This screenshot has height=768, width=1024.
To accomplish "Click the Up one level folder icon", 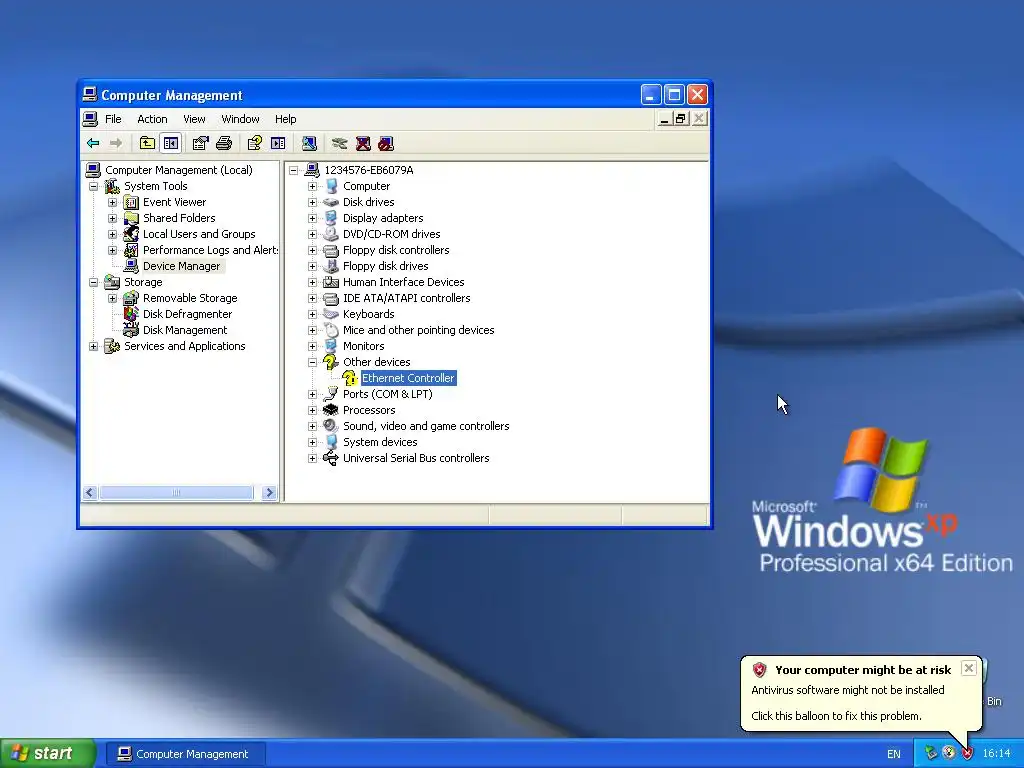I will tap(148, 143).
